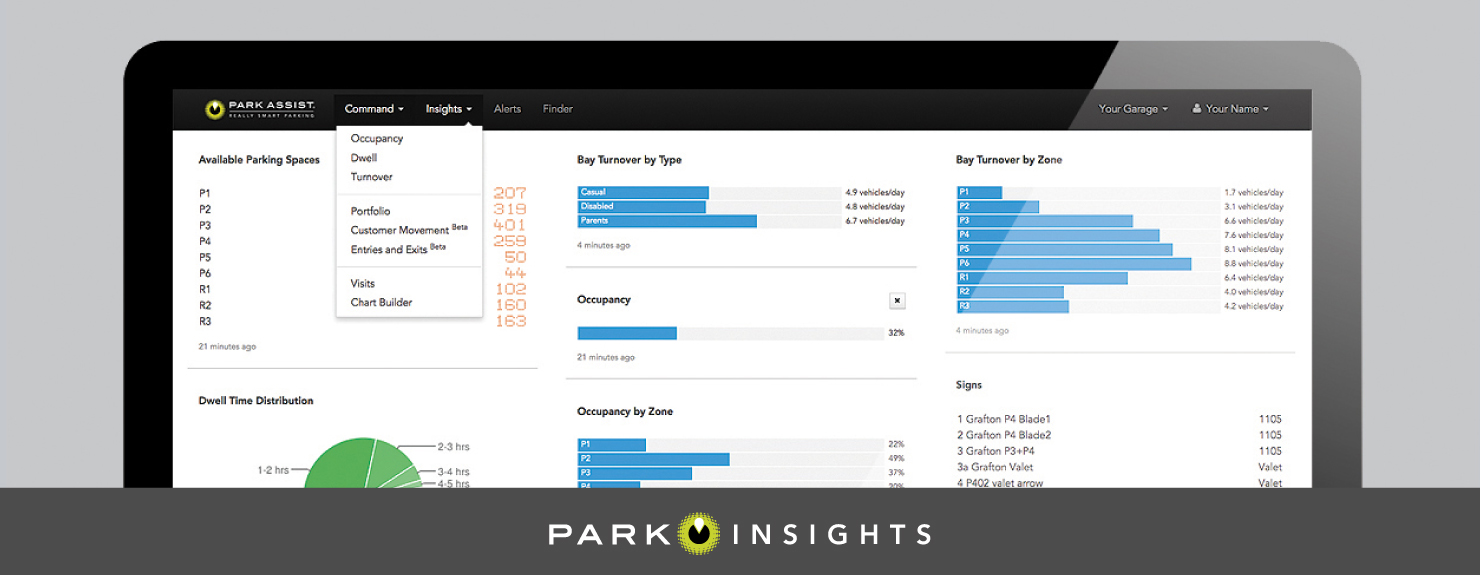
Task: Click the Disabled turnover bar
Action: coord(641,207)
